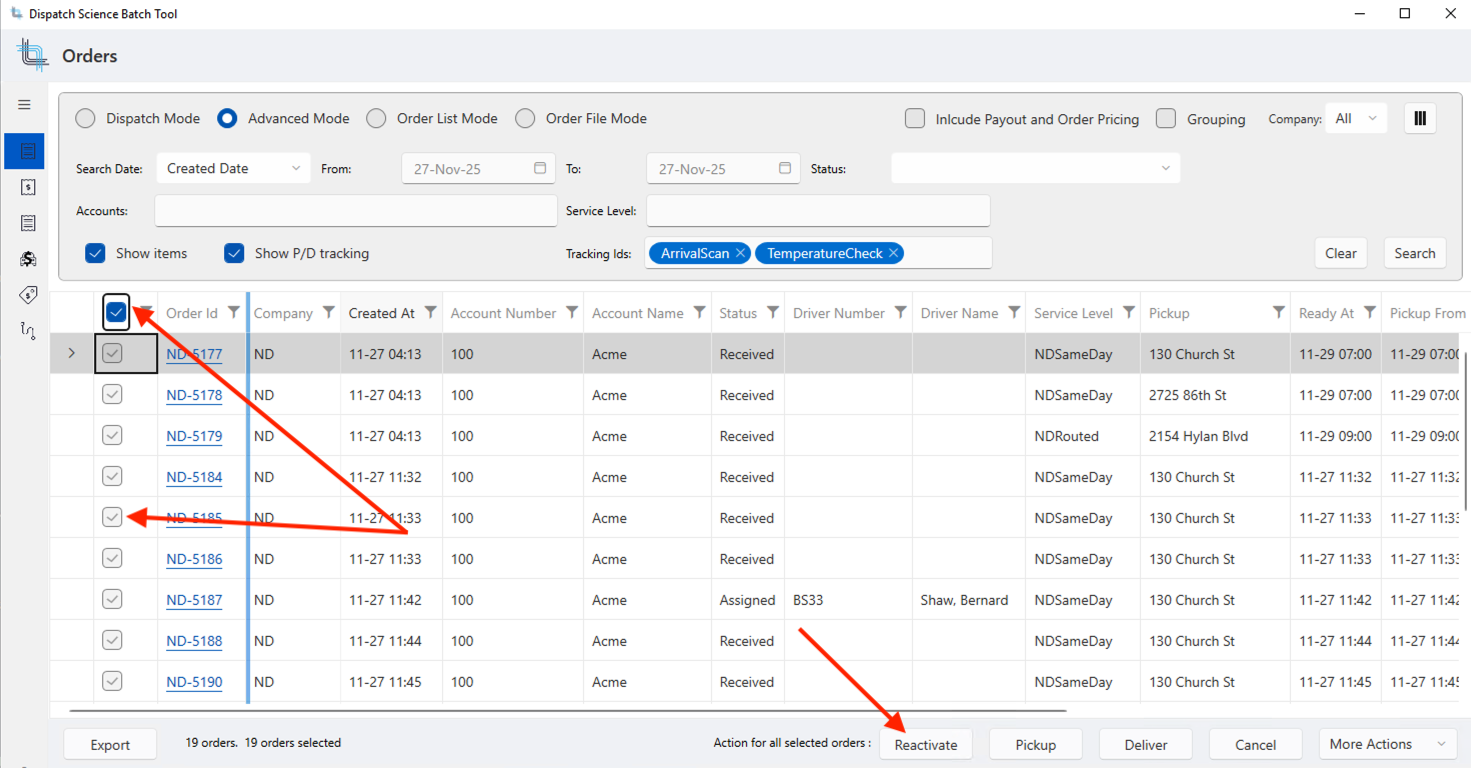Filter the Order Id column
This screenshot has width=1471, height=768.
[x=234, y=313]
